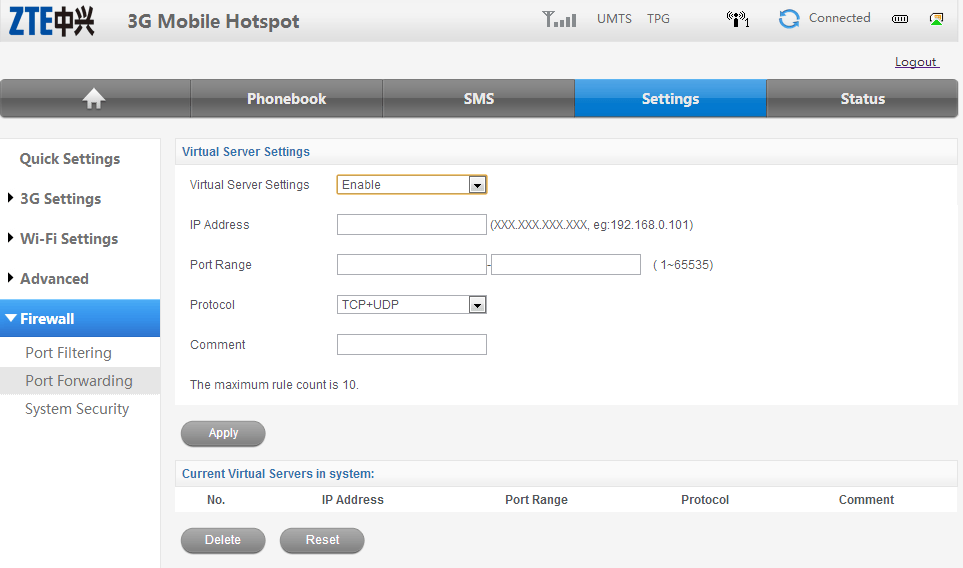Select Port Filtering in the sidebar
Screen dimensions: 963x568
[x=68, y=353]
